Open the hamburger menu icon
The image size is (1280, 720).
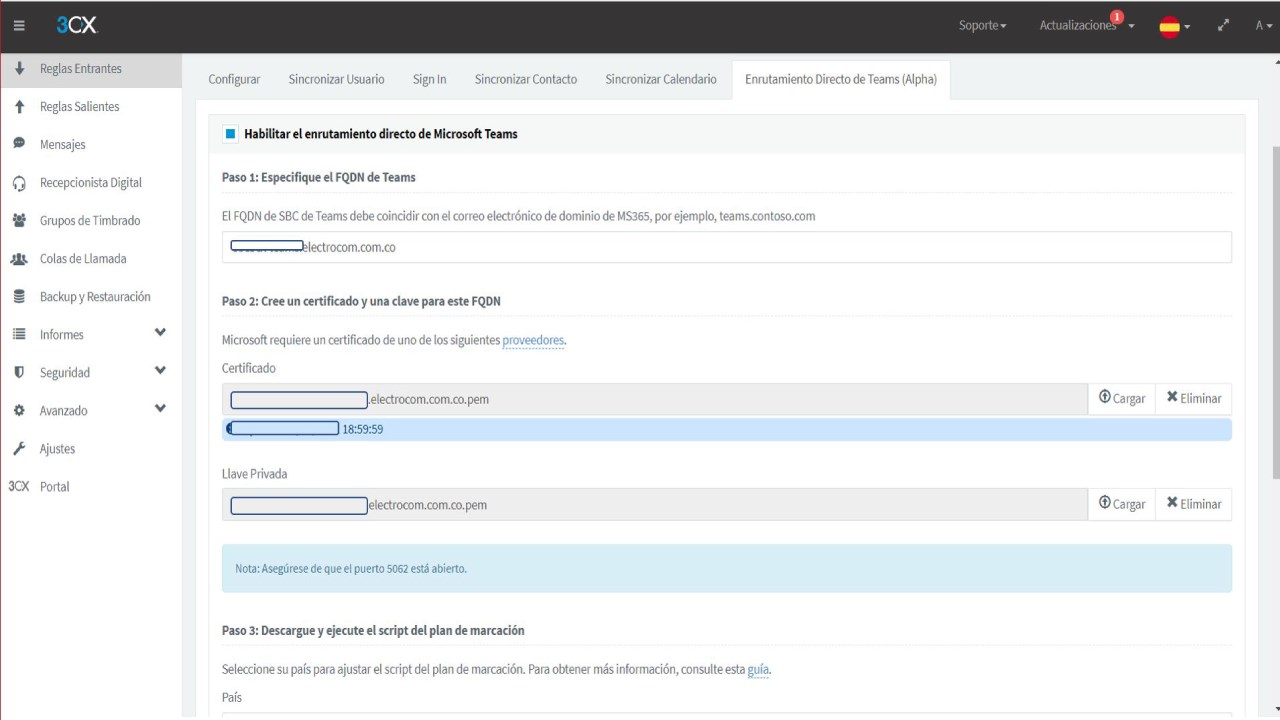point(20,26)
